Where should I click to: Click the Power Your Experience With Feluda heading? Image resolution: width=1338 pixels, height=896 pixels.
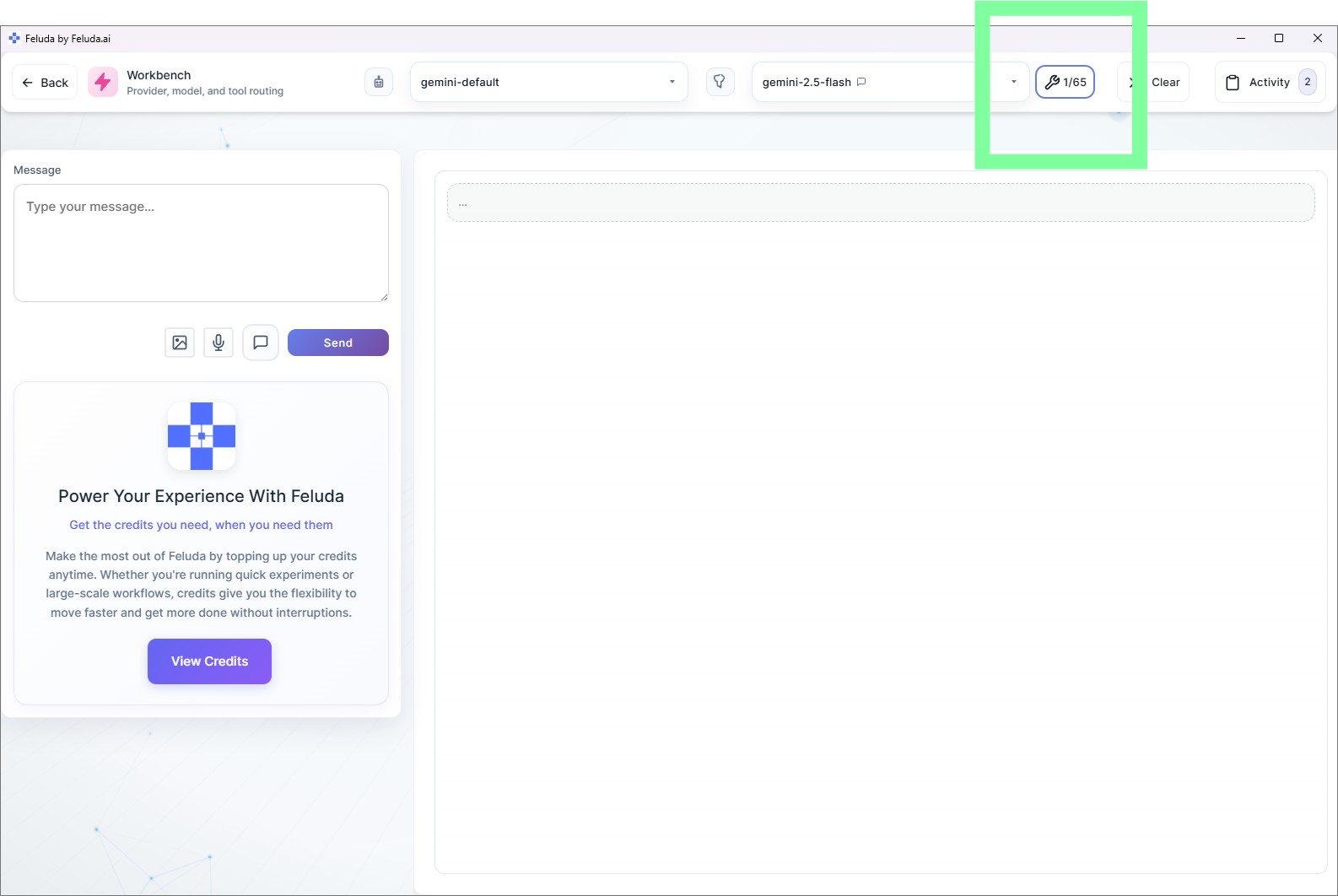click(201, 496)
